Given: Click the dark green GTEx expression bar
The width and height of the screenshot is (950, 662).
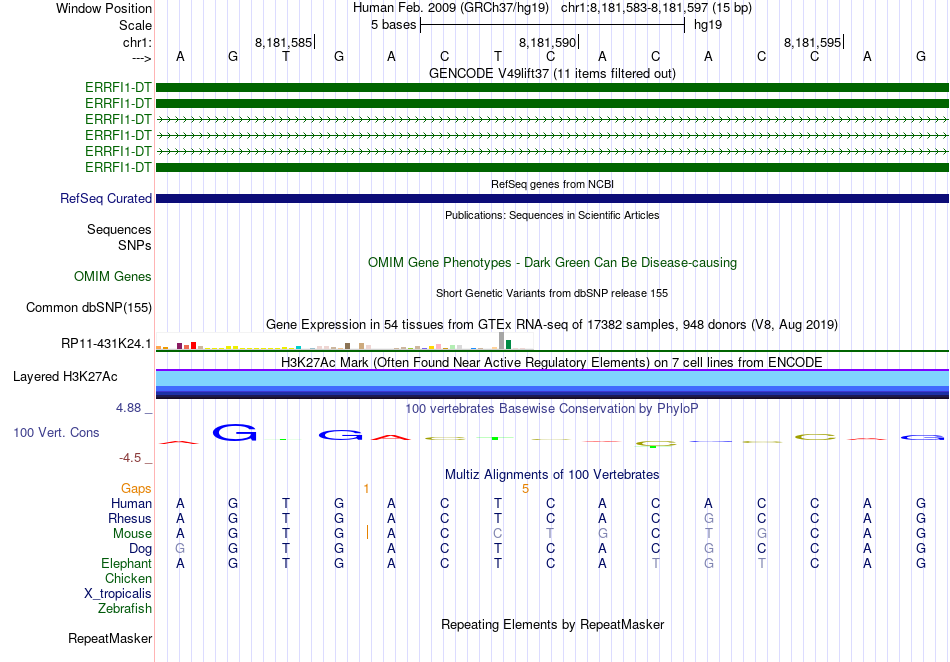Looking at the screenshot, I should click(508, 345).
